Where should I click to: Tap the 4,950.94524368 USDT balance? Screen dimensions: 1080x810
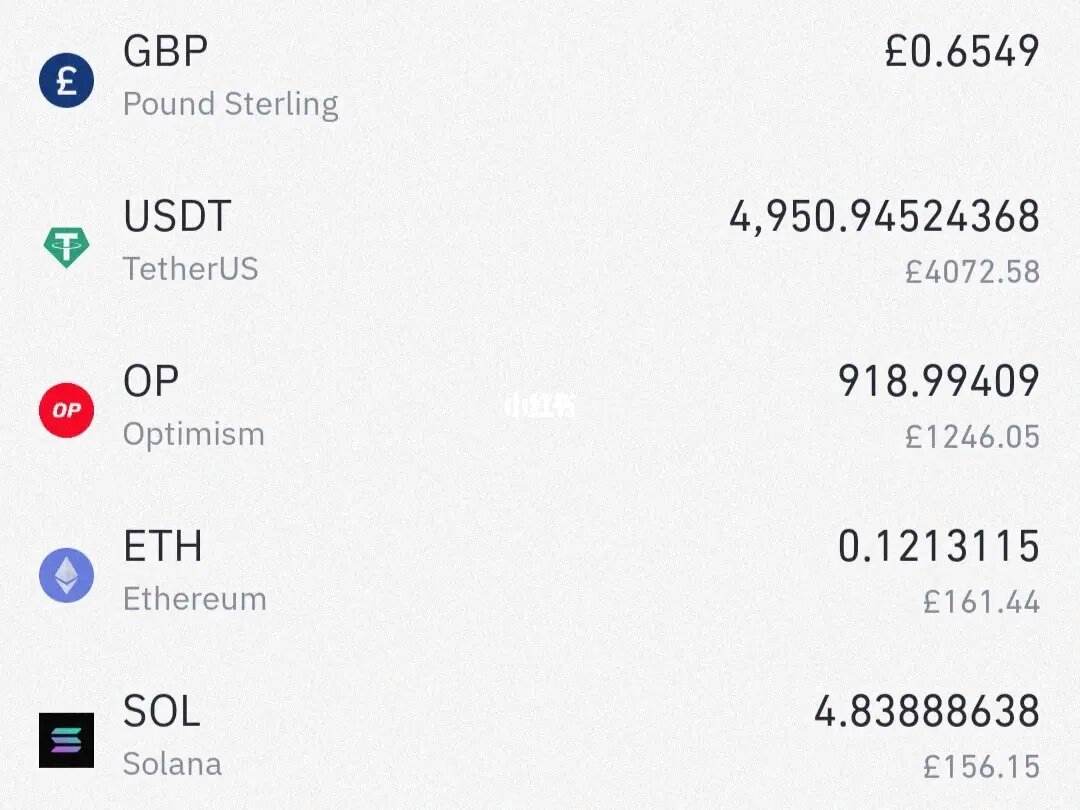click(x=884, y=216)
